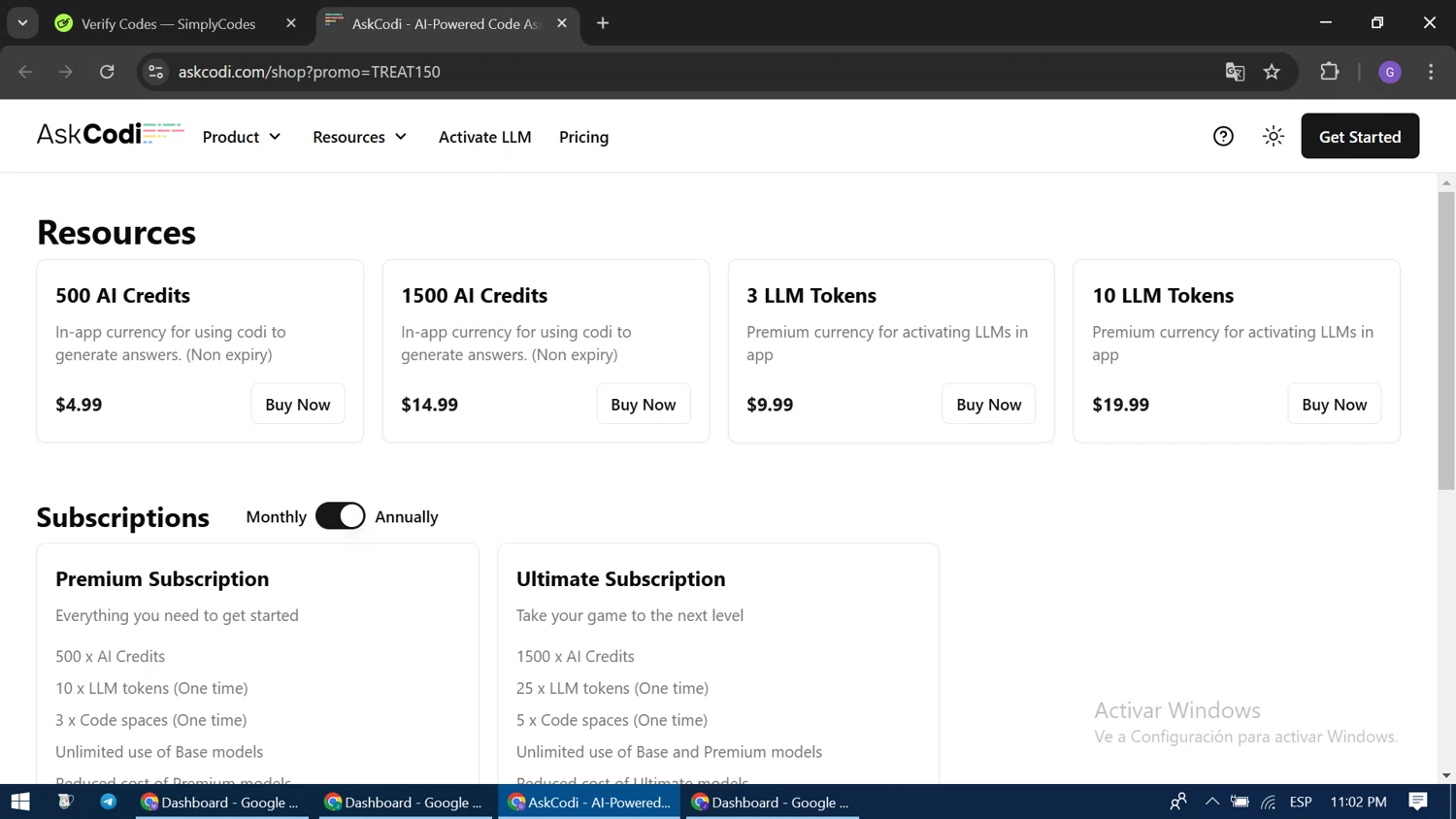The width and height of the screenshot is (1456, 819).
Task: Click the battery tray icon
Action: 1240,802
